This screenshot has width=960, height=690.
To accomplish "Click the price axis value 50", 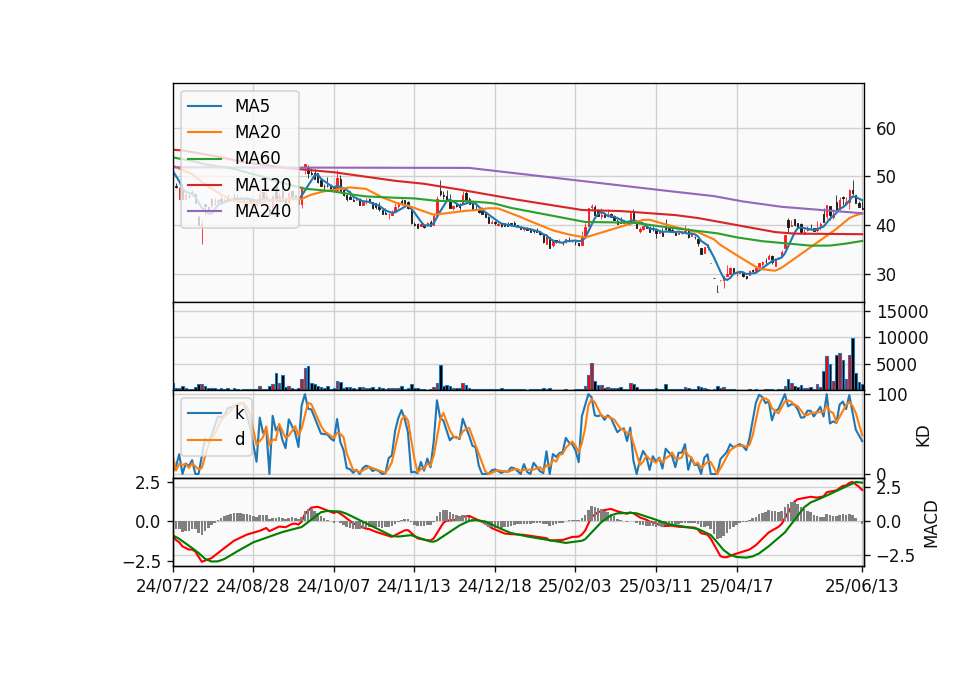I will 886,177.
